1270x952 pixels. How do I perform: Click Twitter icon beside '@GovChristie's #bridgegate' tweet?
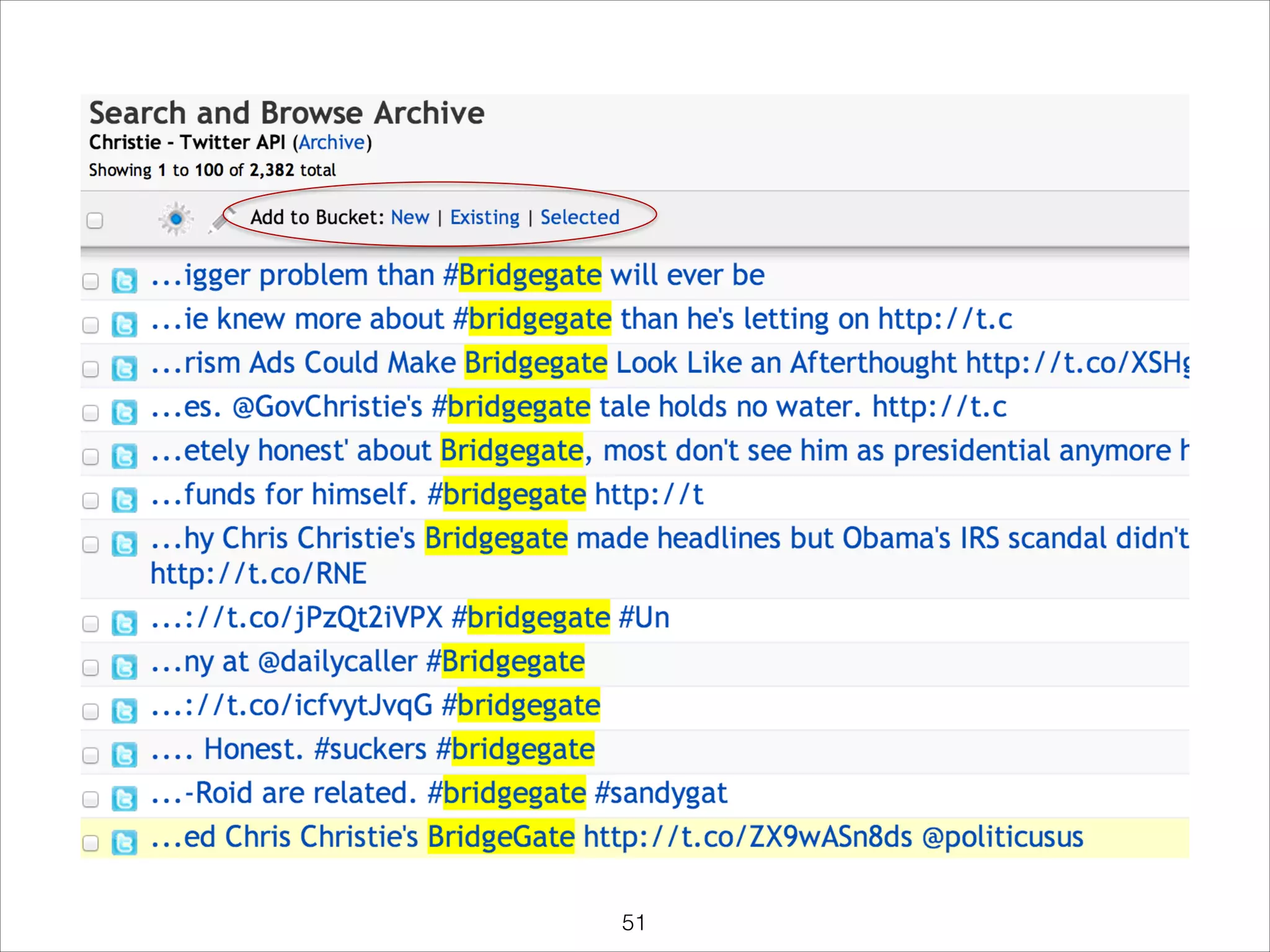(124, 412)
